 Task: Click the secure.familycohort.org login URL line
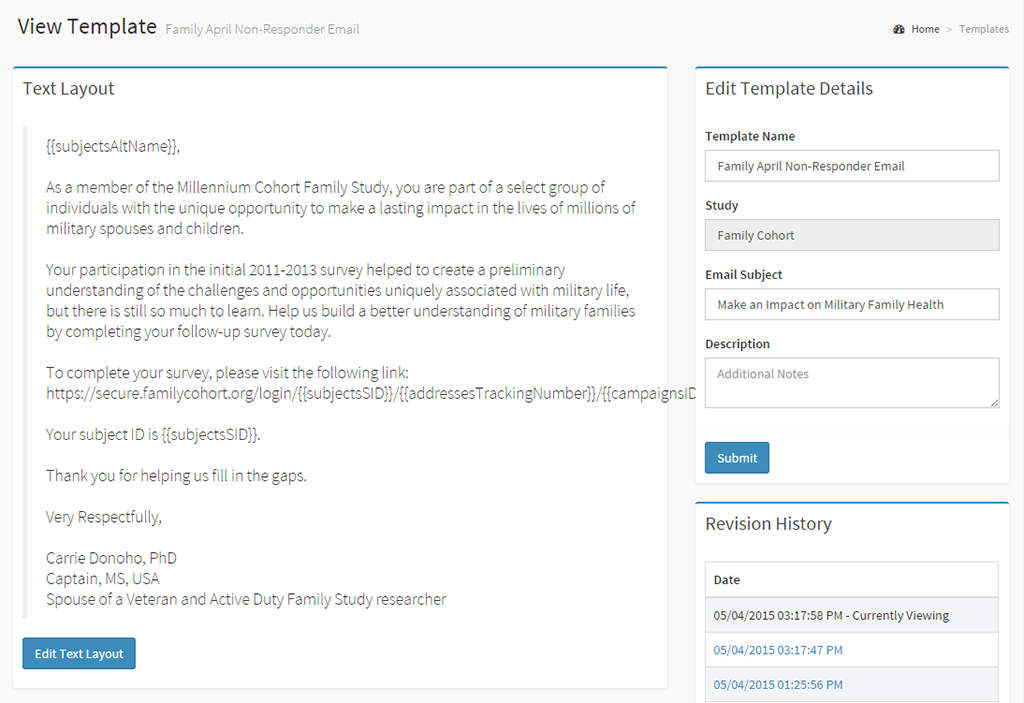coord(370,393)
